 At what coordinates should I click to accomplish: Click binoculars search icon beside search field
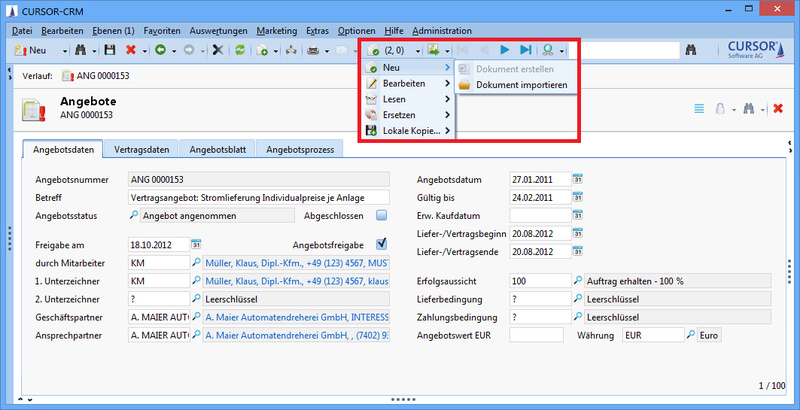point(691,49)
